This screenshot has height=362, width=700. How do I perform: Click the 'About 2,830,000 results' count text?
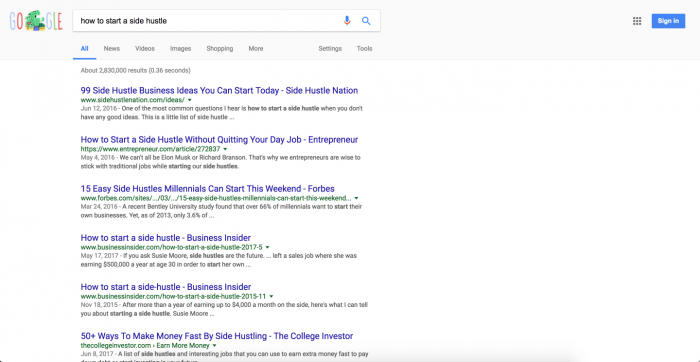[x=136, y=71]
